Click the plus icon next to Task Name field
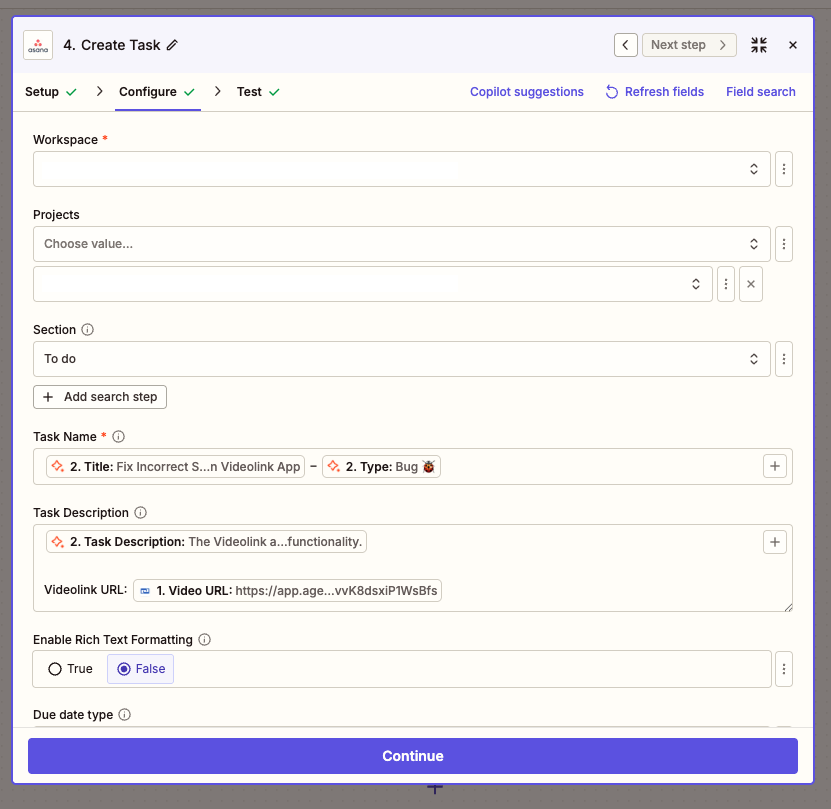This screenshot has height=809, width=831. coord(775,466)
